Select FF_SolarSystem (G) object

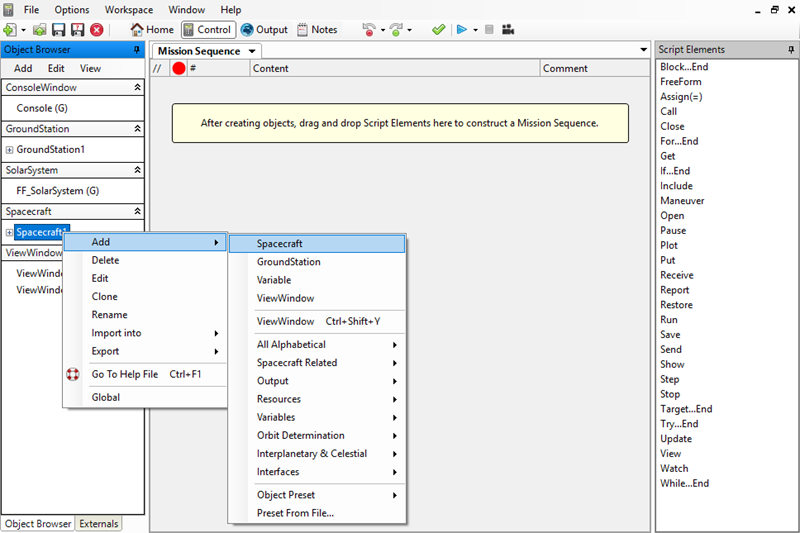pyautogui.click(x=58, y=191)
